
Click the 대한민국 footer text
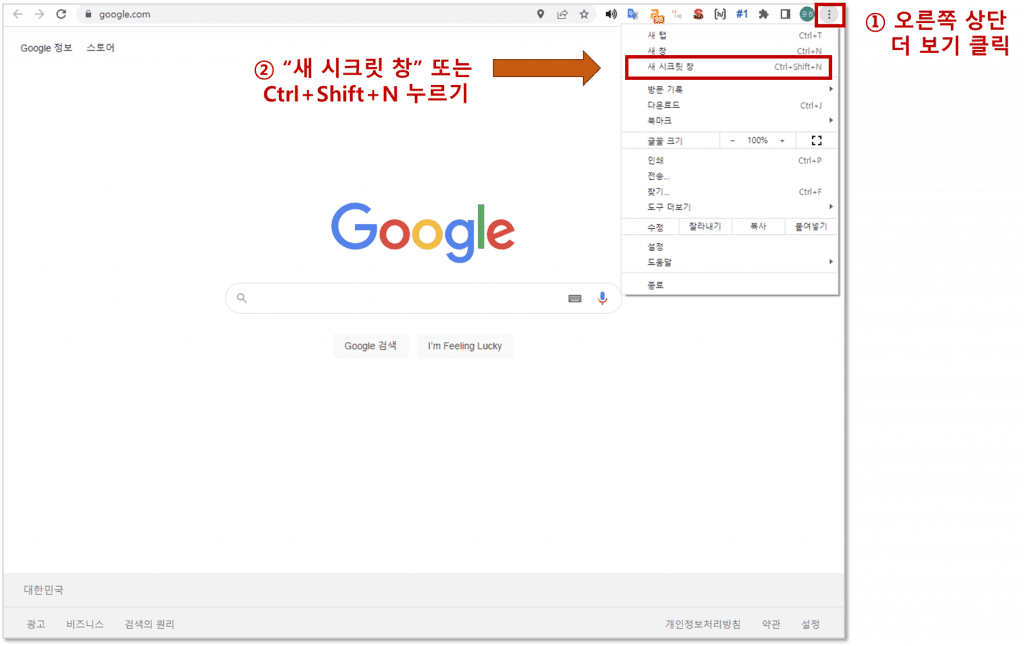click(x=44, y=590)
